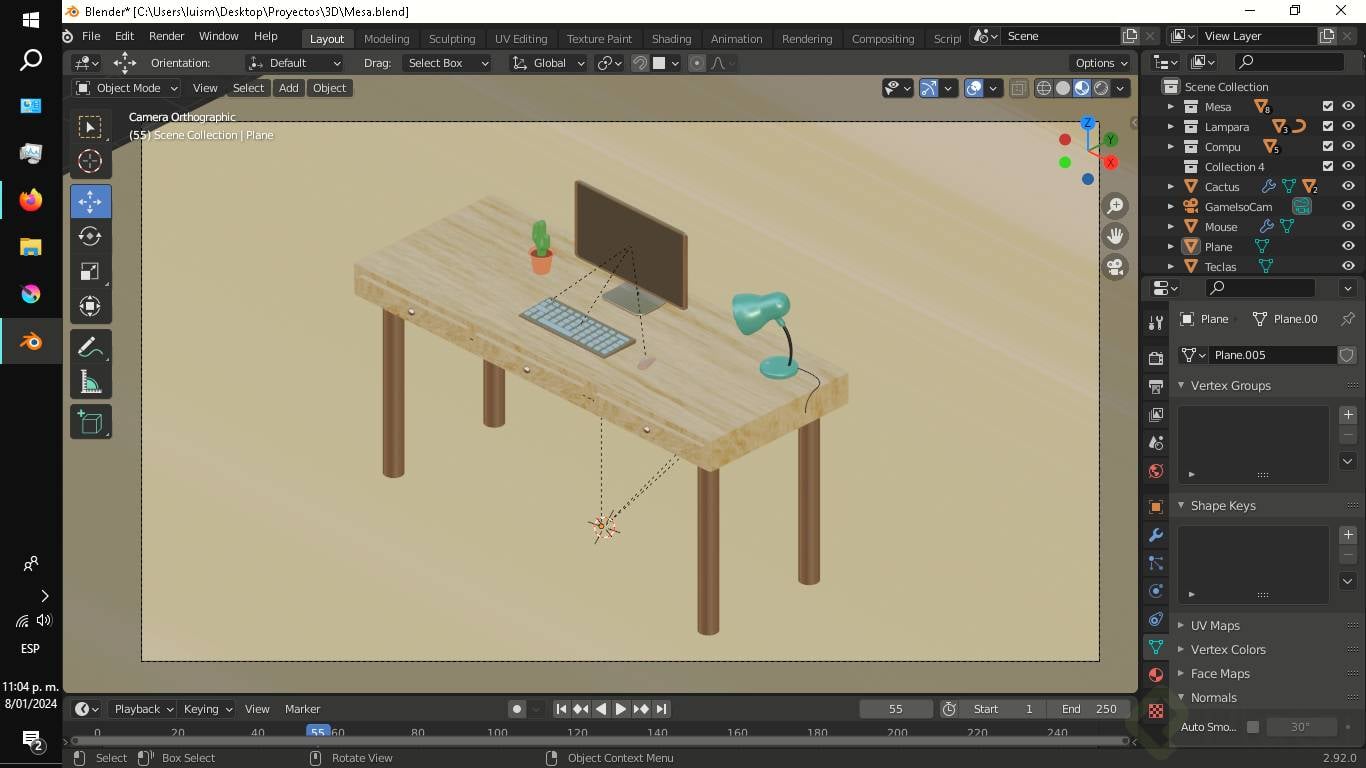1366x768 pixels.
Task: Expand the UV Maps panel
Action: pyautogui.click(x=1215, y=625)
